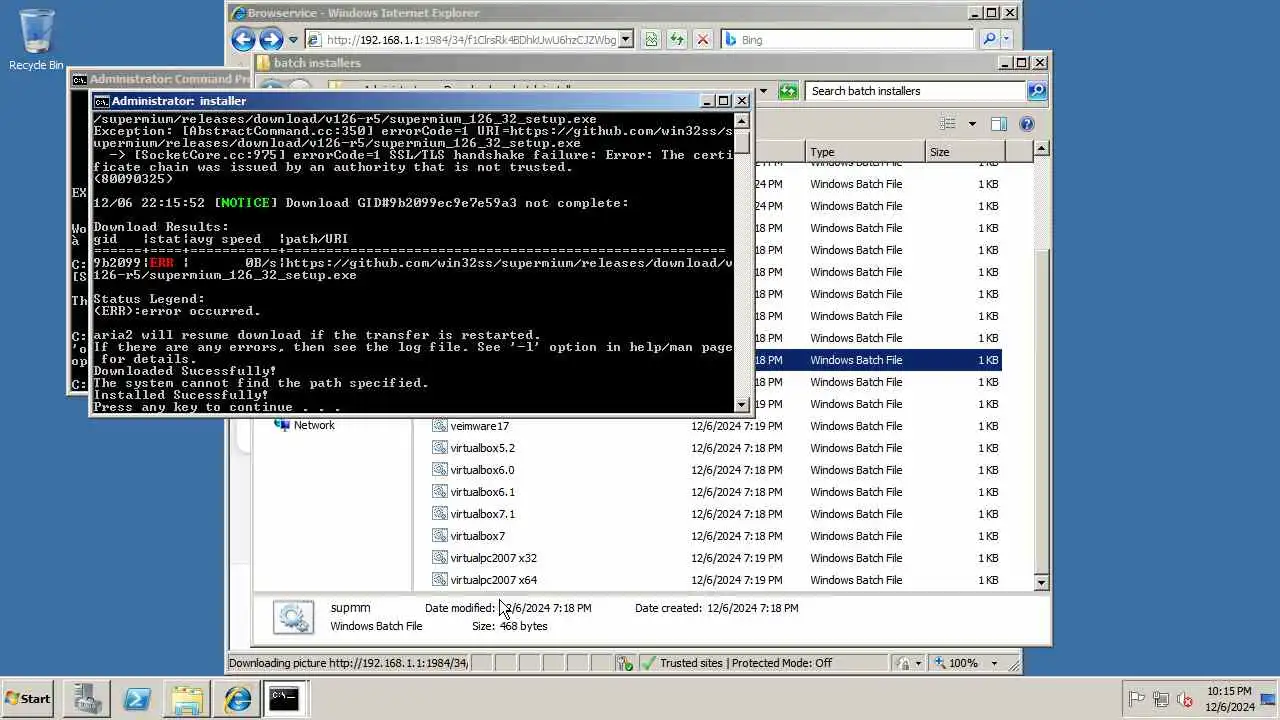The height and width of the screenshot is (720, 1280).
Task: Open Server Manager from the taskbar
Action: (87, 699)
